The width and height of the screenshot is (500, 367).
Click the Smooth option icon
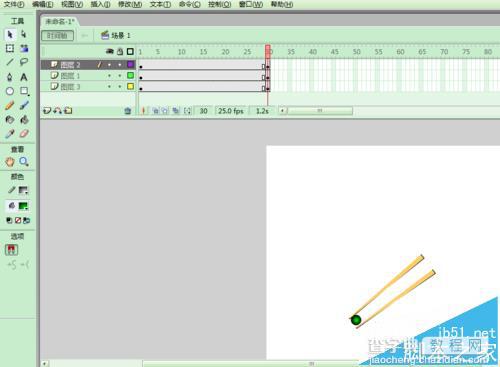click(12, 265)
